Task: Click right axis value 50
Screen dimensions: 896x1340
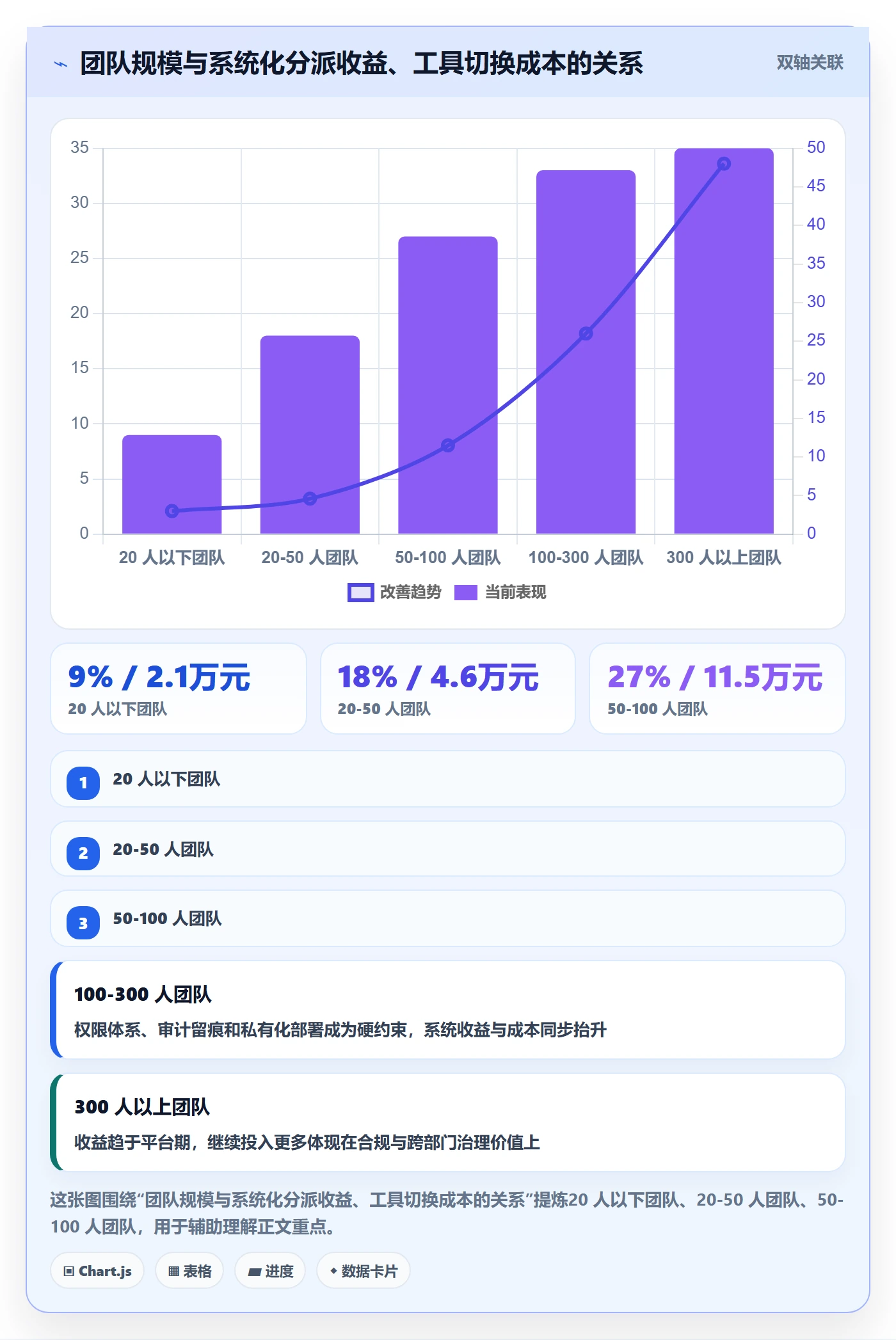Action: coord(816,147)
